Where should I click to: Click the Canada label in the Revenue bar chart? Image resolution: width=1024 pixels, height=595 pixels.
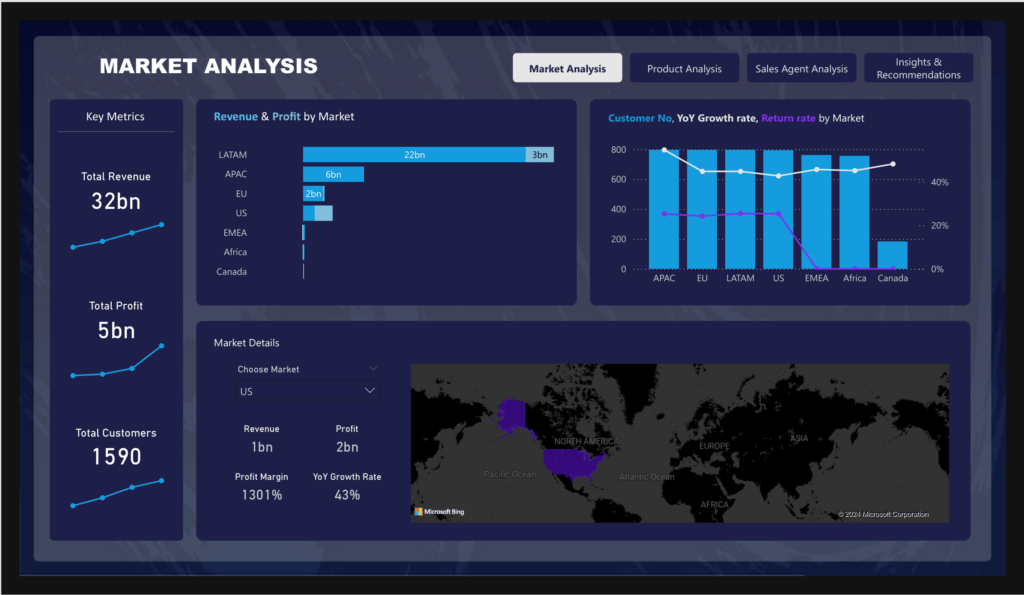pos(231,272)
